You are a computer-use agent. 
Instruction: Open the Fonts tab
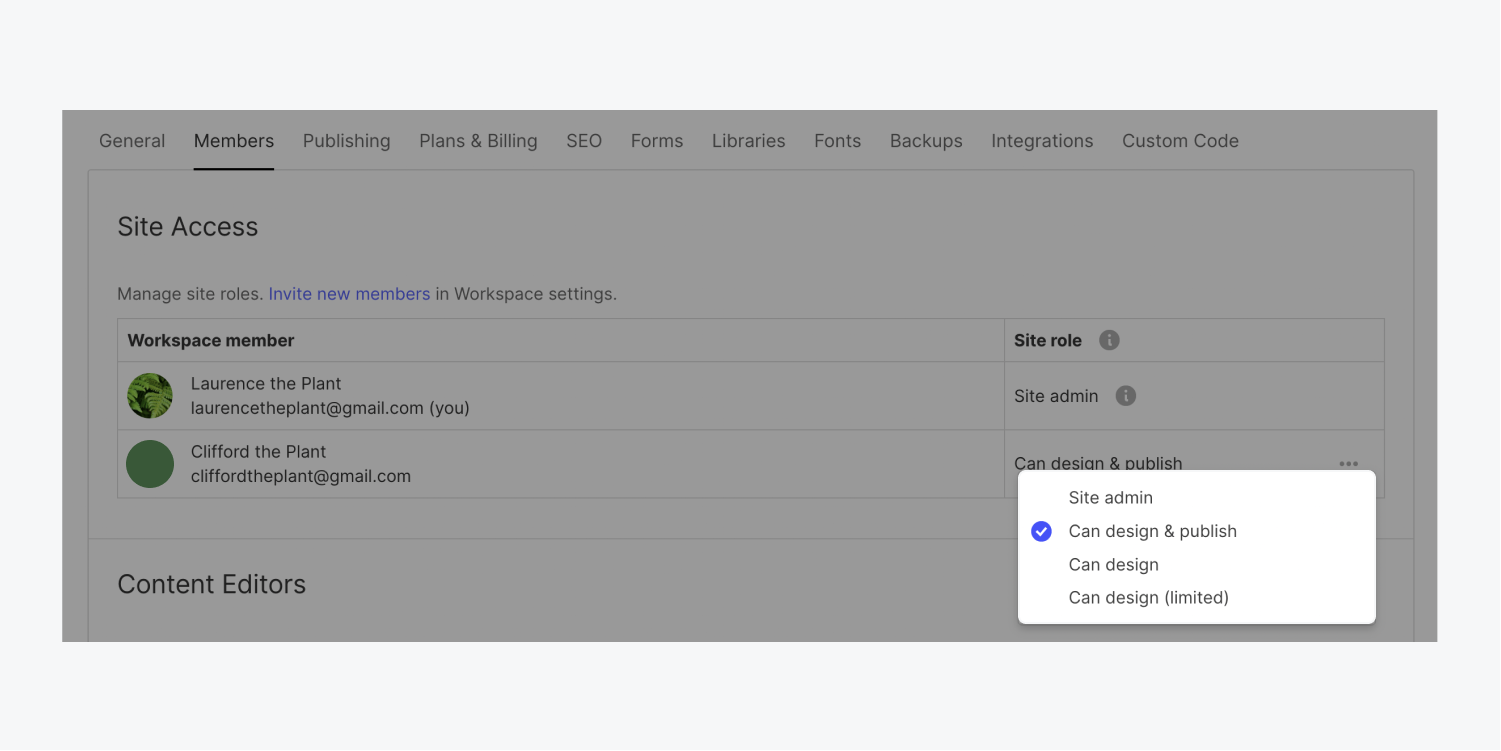pos(838,141)
